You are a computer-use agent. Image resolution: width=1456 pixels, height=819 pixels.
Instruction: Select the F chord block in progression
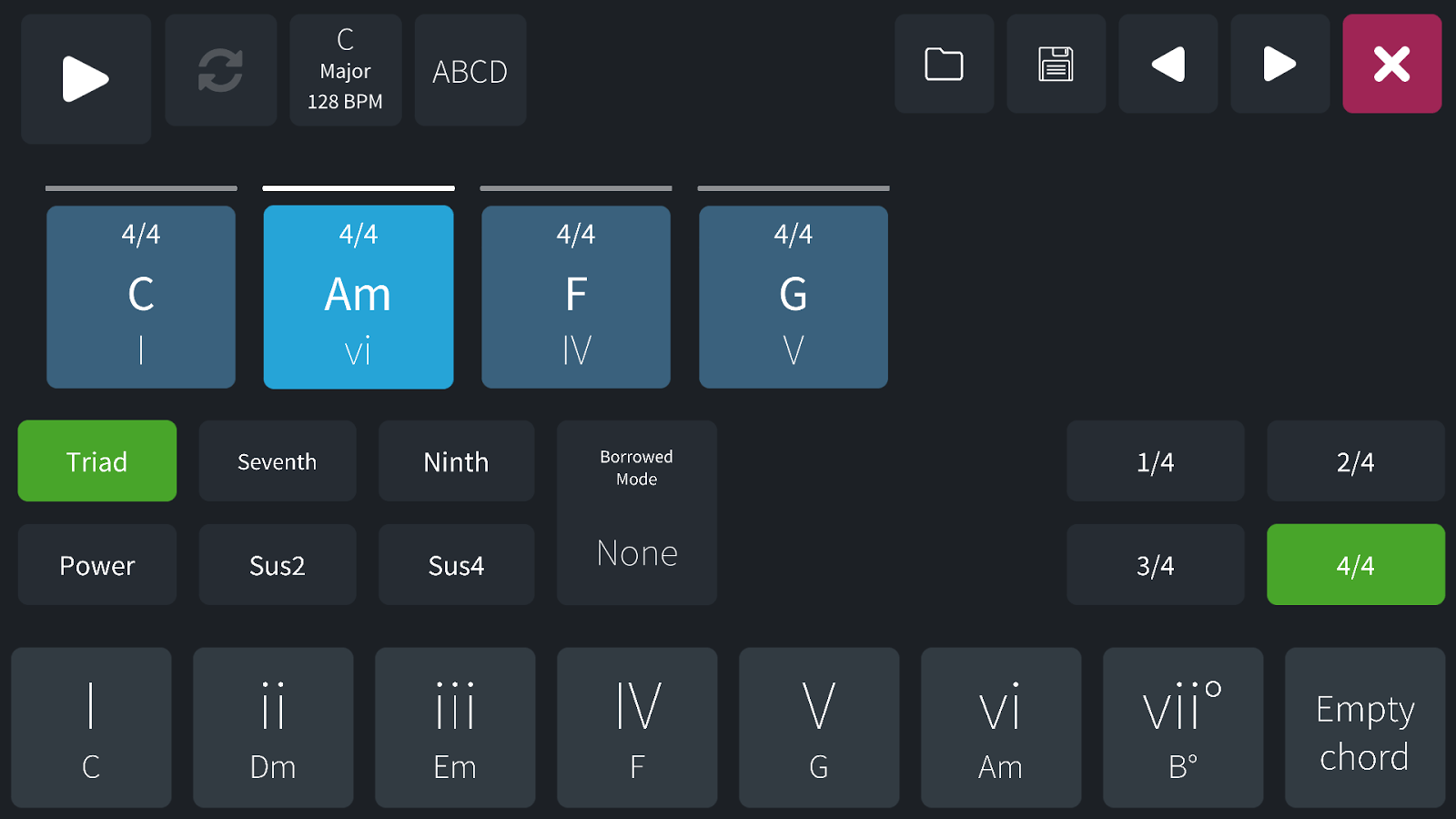click(575, 297)
